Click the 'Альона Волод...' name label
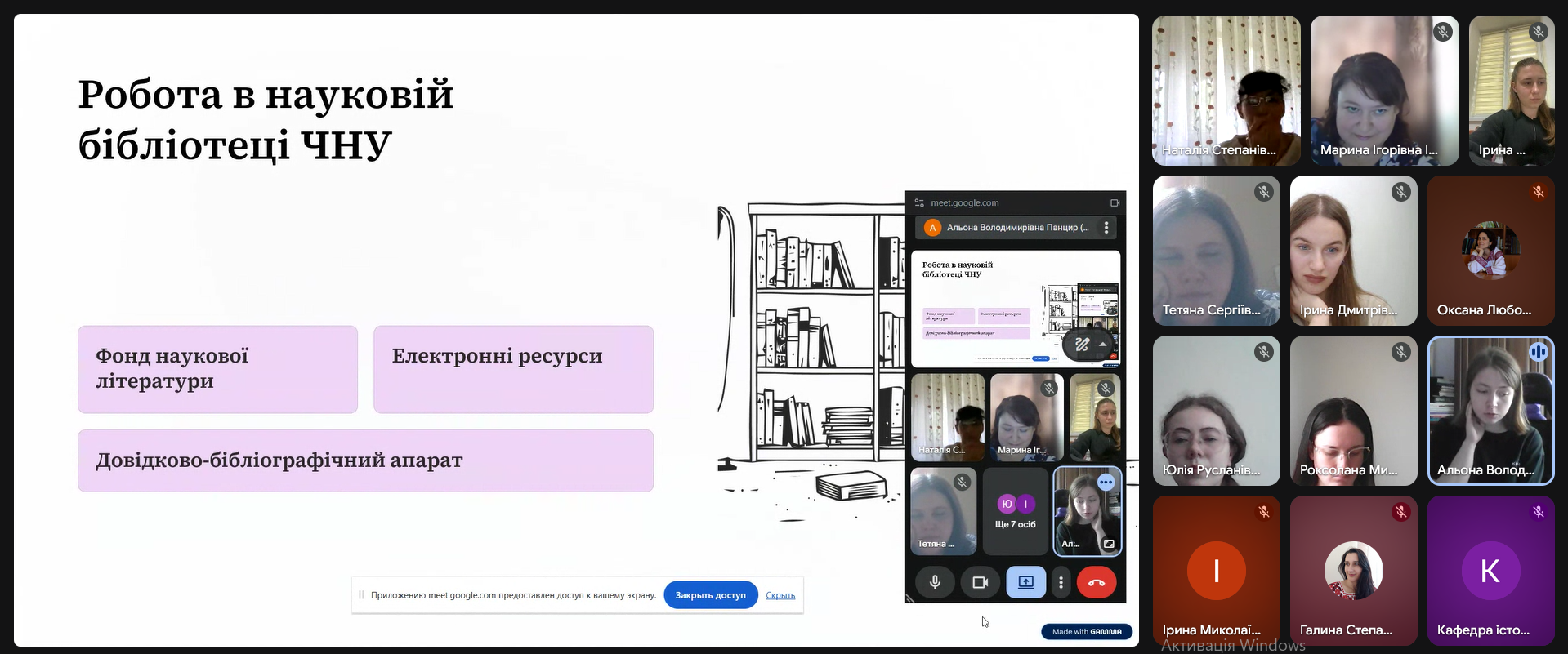 (x=1485, y=470)
